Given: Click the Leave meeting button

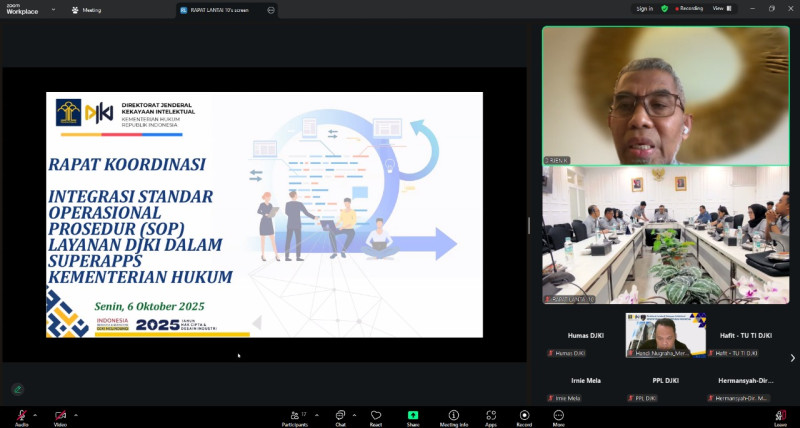Looking at the screenshot, I should click(x=779, y=416).
